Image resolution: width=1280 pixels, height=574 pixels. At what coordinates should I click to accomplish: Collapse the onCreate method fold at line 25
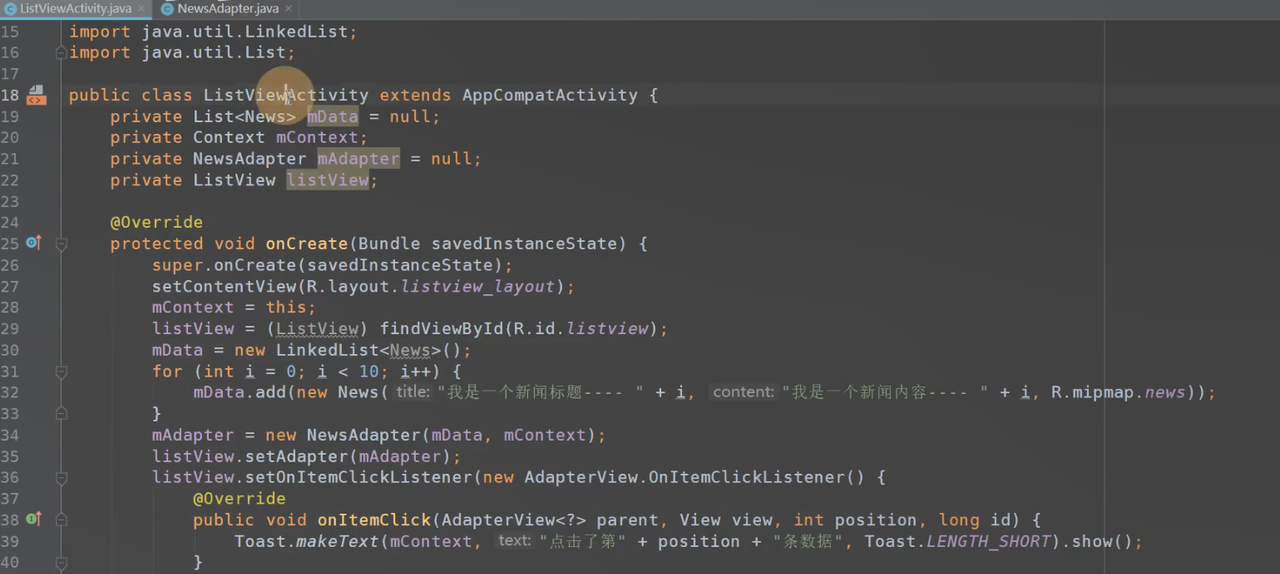(x=61, y=244)
